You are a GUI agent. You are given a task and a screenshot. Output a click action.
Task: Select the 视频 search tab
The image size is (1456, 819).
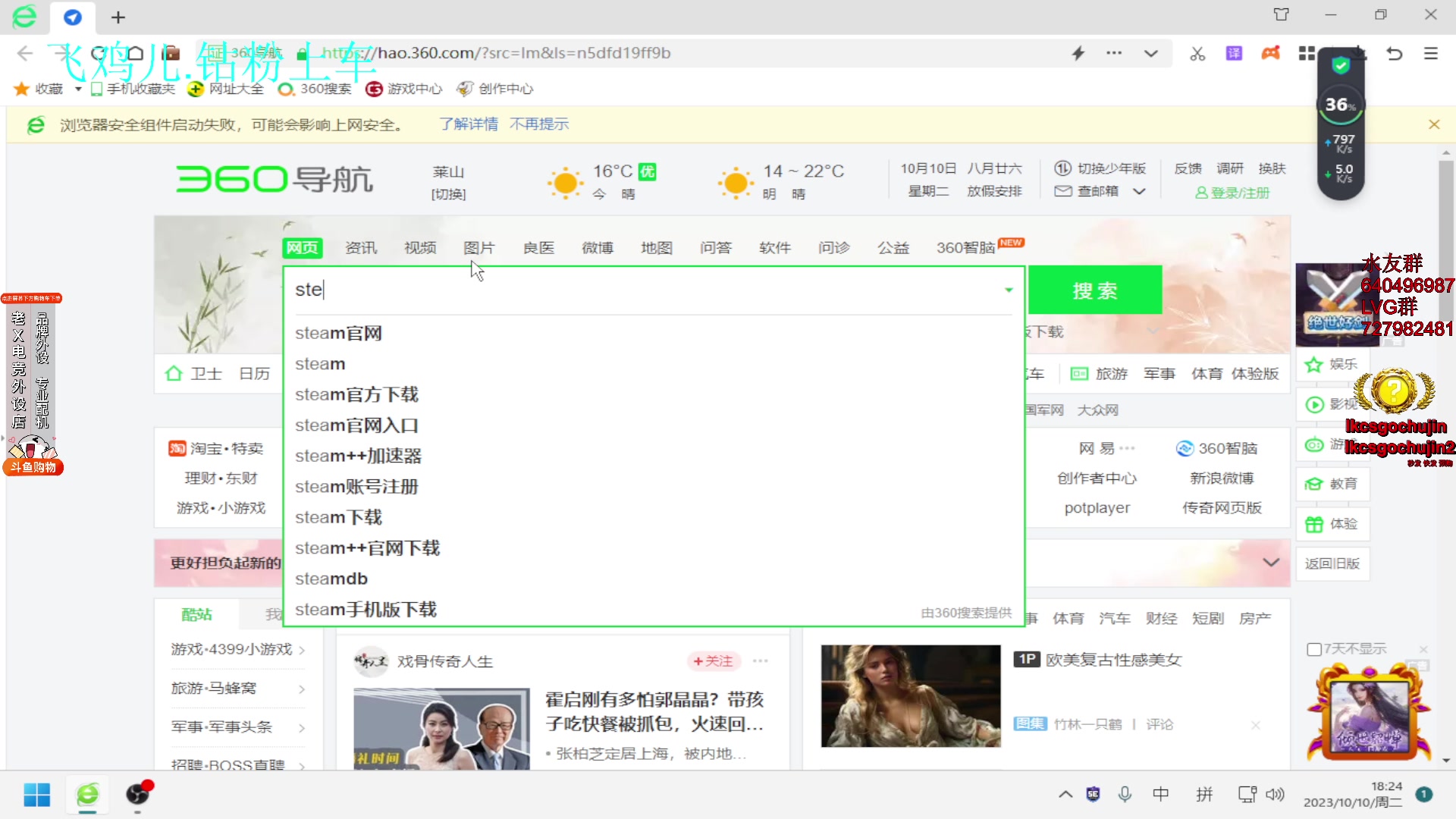click(x=420, y=248)
